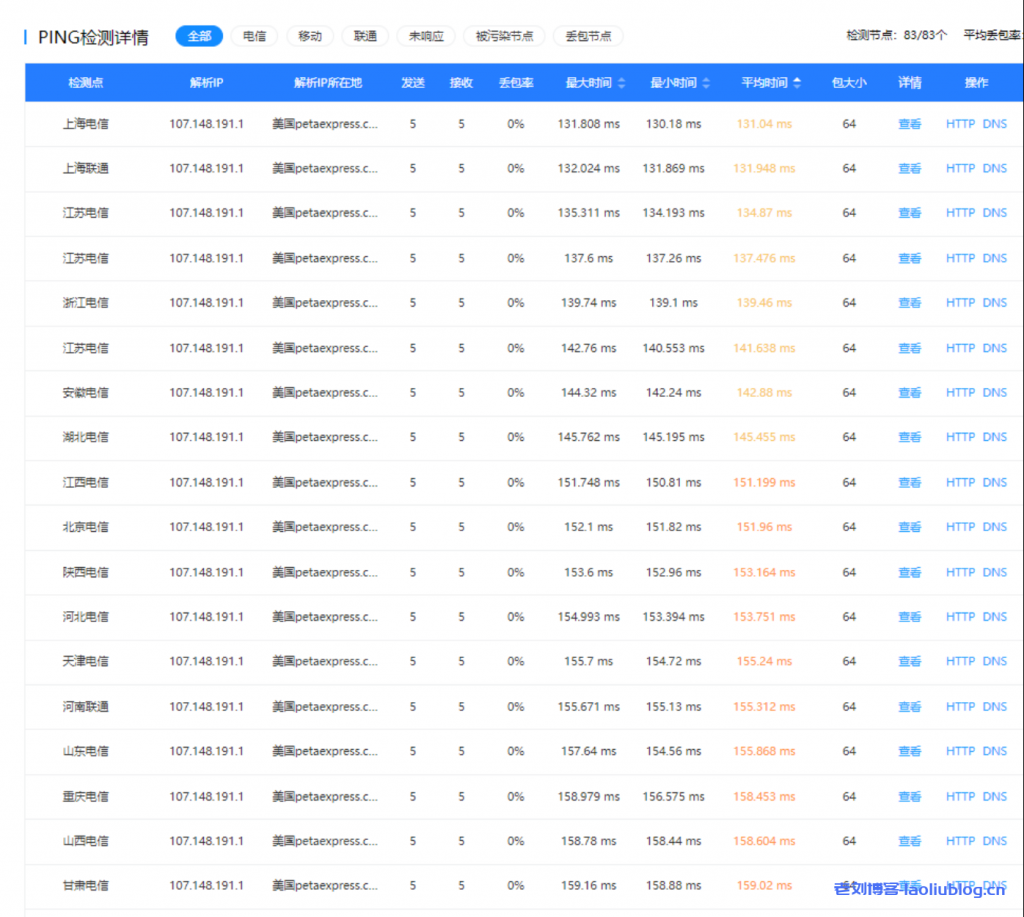The width and height of the screenshot is (1024, 917).
Task: Click DNS in the 山西电信 row
Action: [994, 841]
